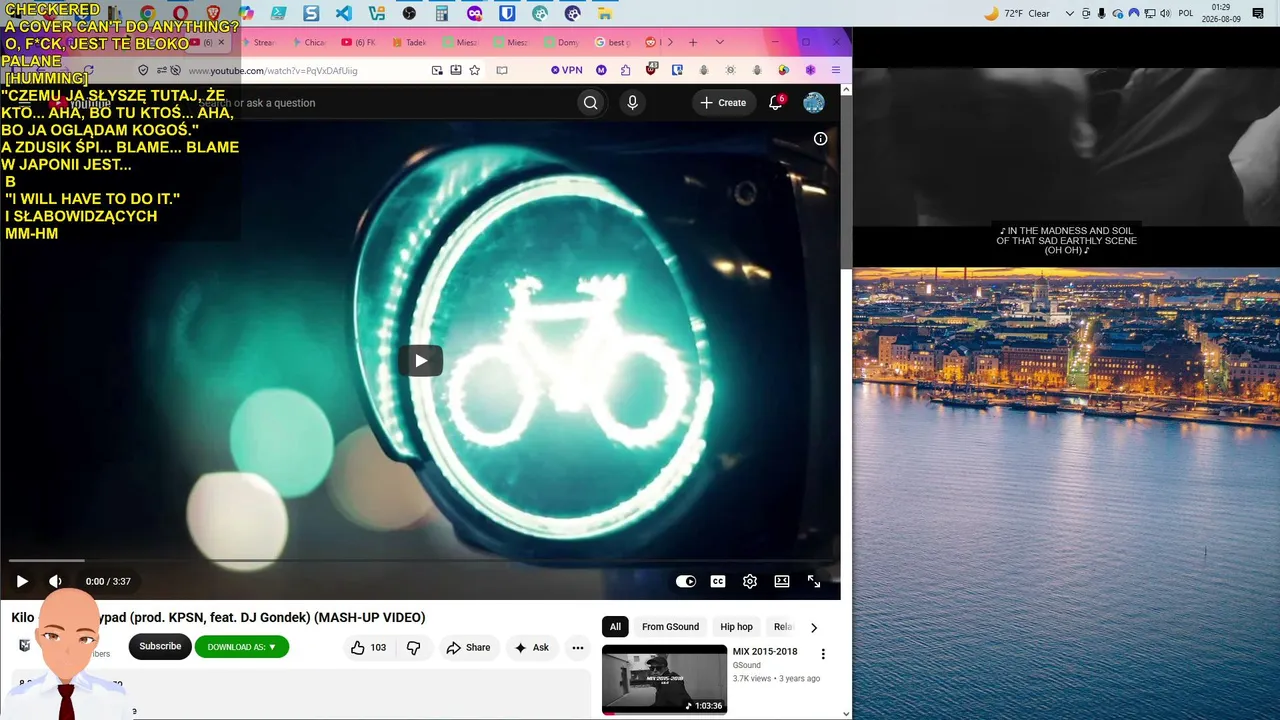Open a new browser tab
Screen dimensions: 1280x720
click(692, 42)
